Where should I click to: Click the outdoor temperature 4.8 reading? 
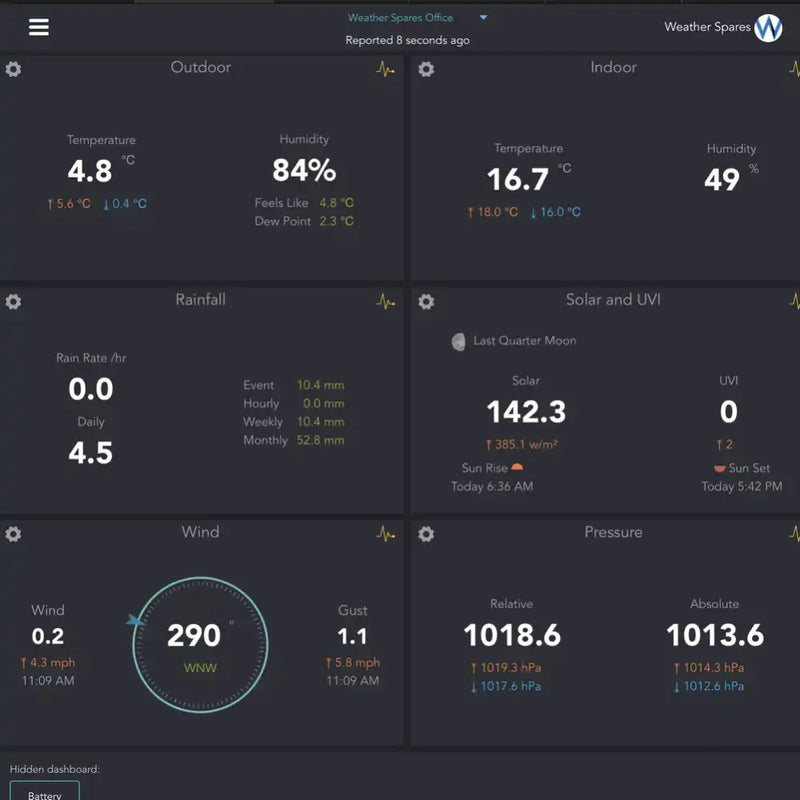(90, 171)
